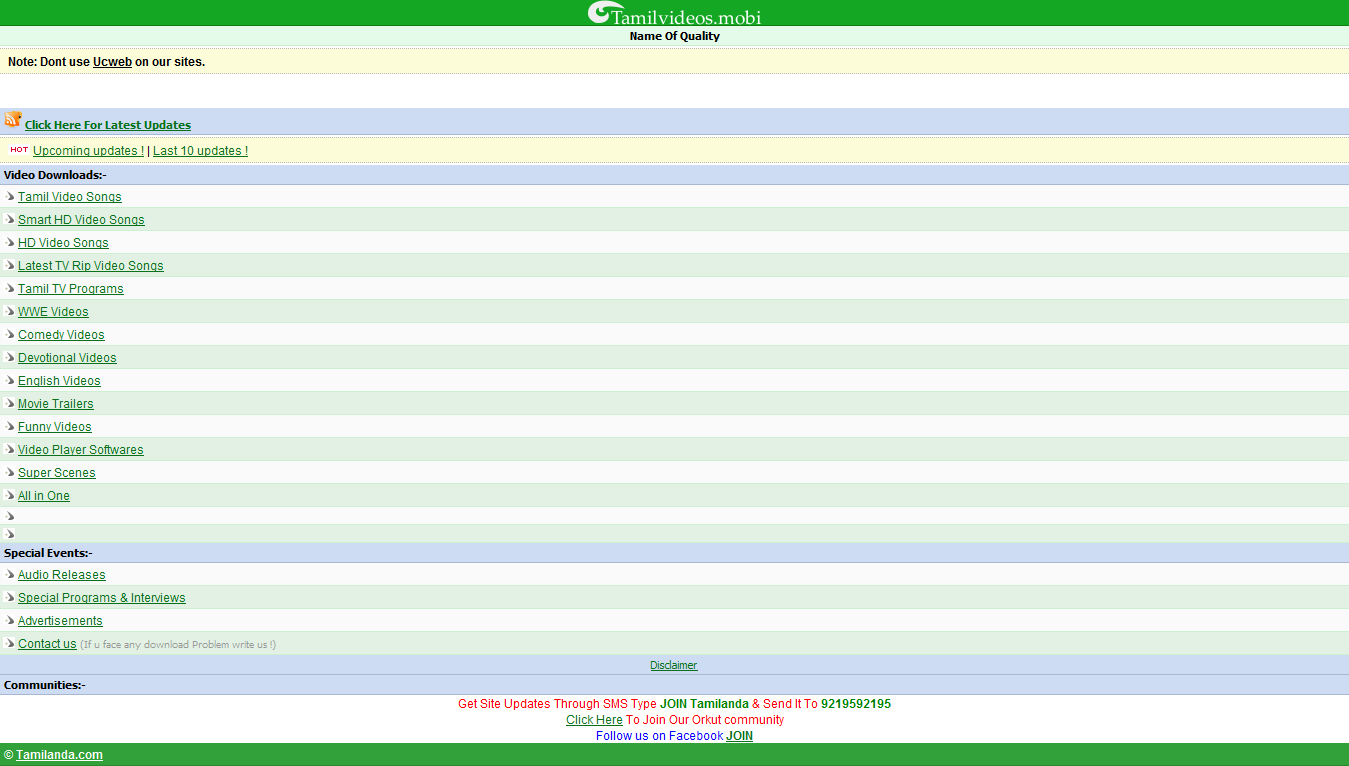Click the arrow bullet beside Movie Trailers
This screenshot has height=766, width=1349.
tap(10, 403)
